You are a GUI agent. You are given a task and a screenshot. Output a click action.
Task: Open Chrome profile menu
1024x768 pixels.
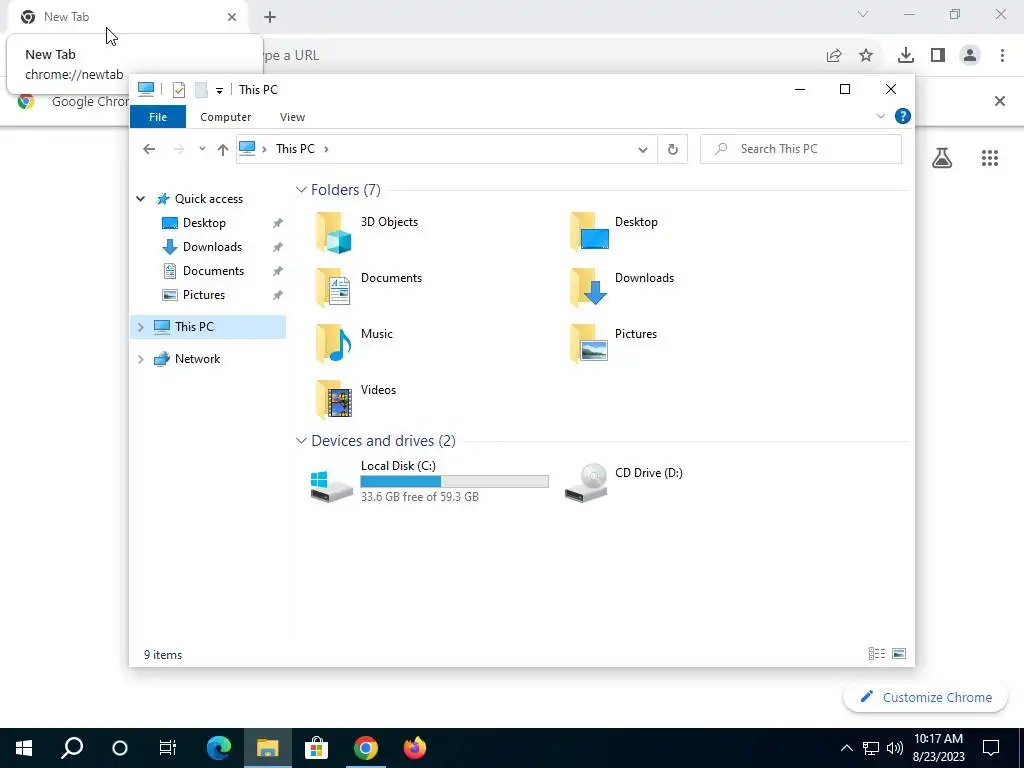pos(970,56)
